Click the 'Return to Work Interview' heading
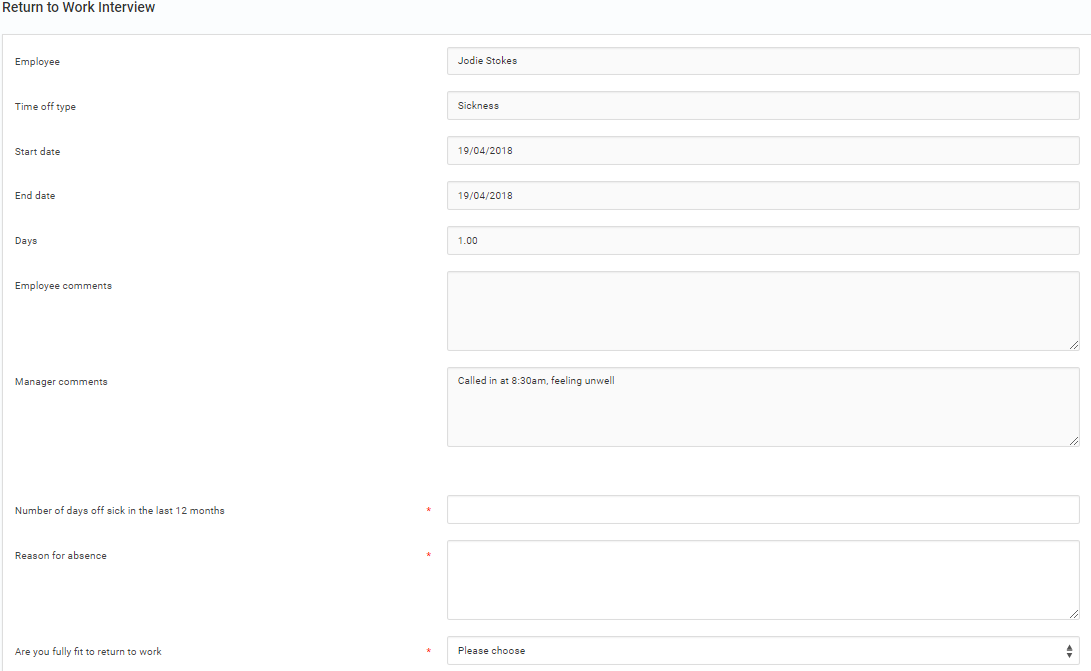Screen dimensions: 1091x671 pos(79,8)
